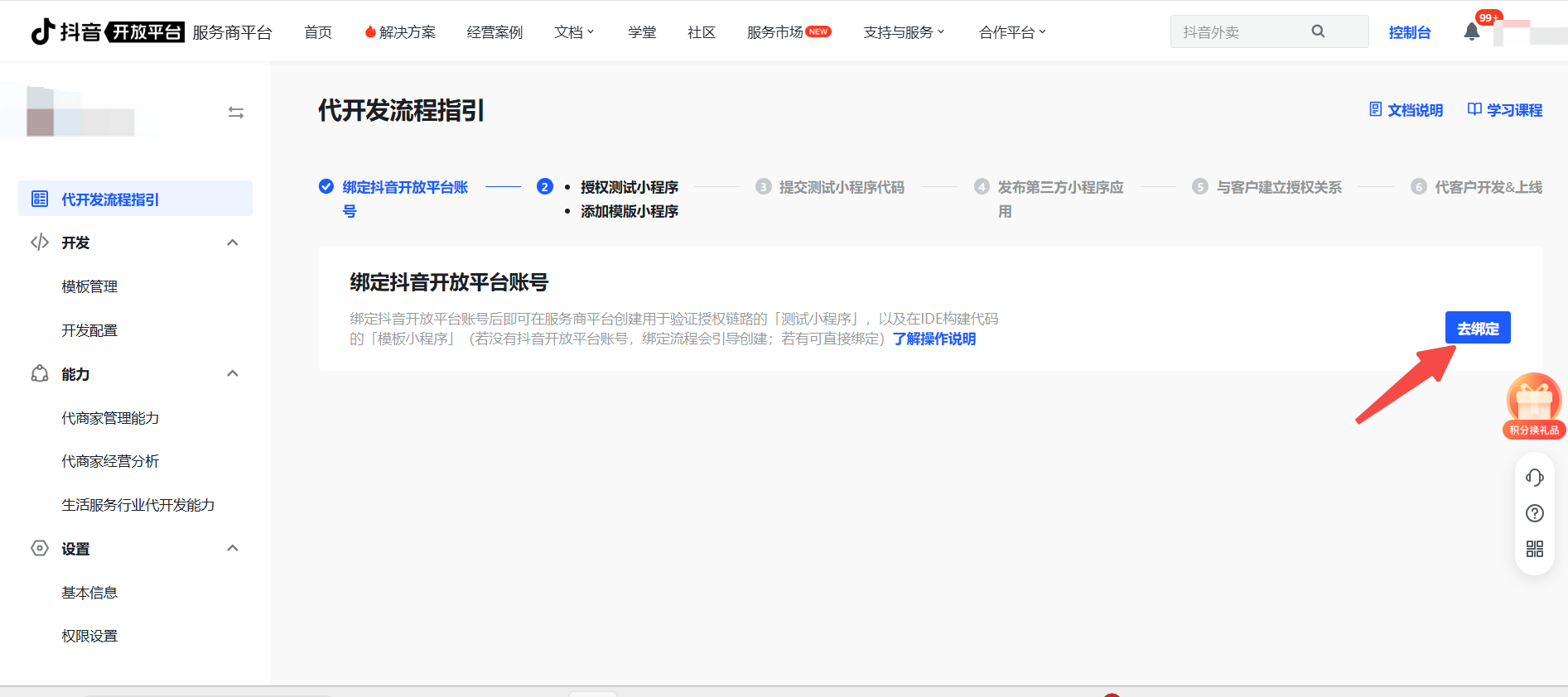Image resolution: width=1568 pixels, height=697 pixels.
Task: Open the notification bell icon
Action: pyautogui.click(x=1472, y=31)
